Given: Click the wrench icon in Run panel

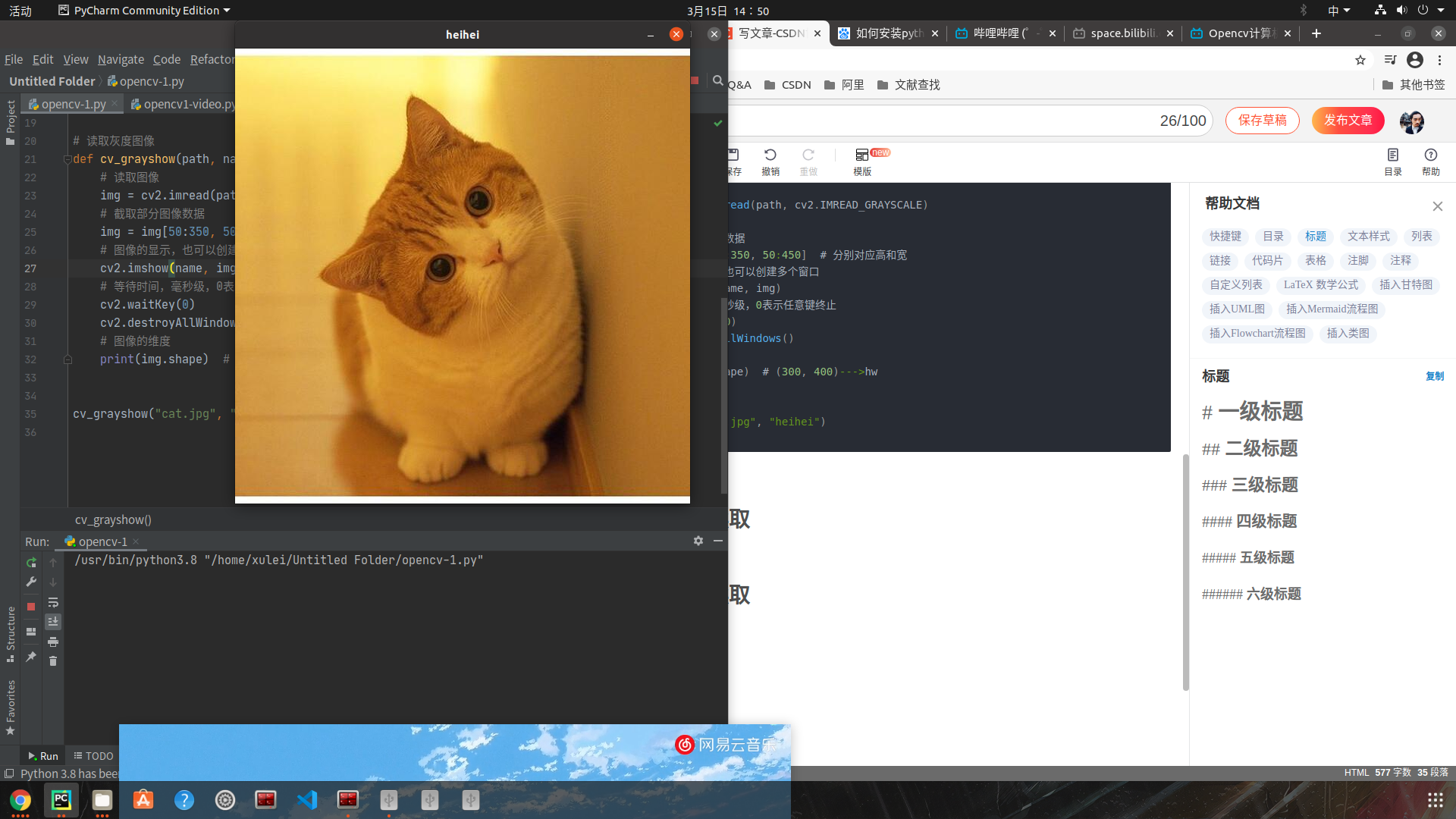Looking at the screenshot, I should click(31, 582).
